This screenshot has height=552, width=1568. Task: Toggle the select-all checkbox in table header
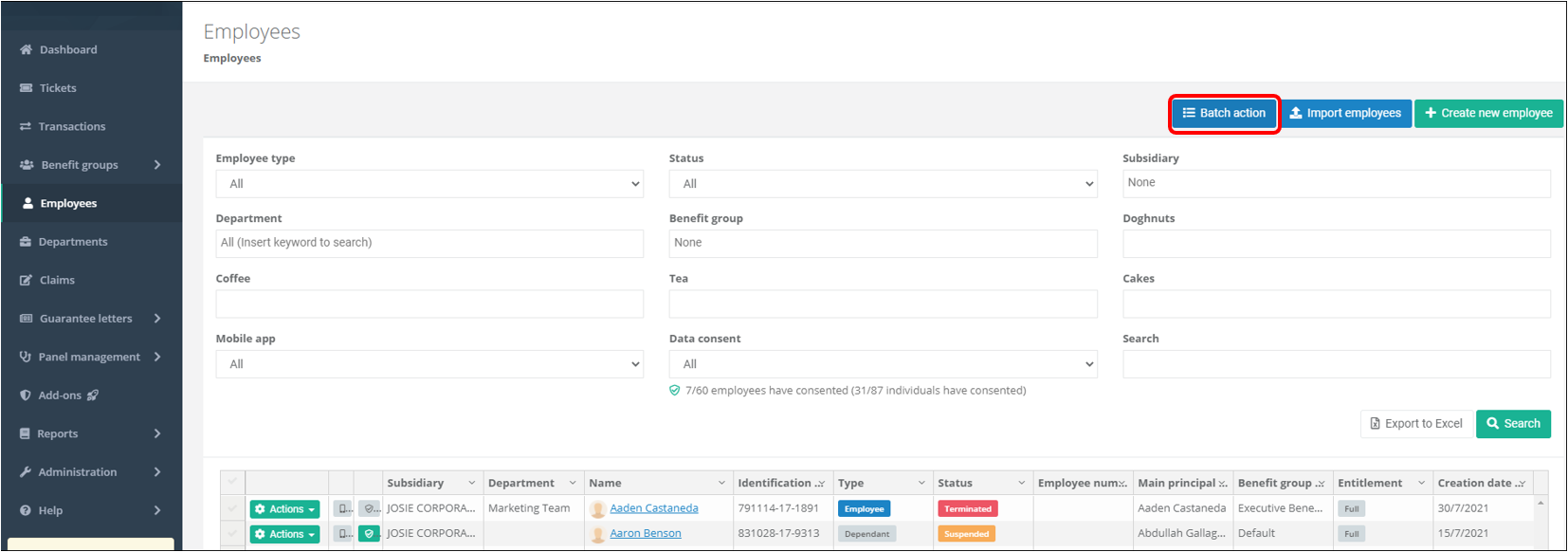[232, 482]
